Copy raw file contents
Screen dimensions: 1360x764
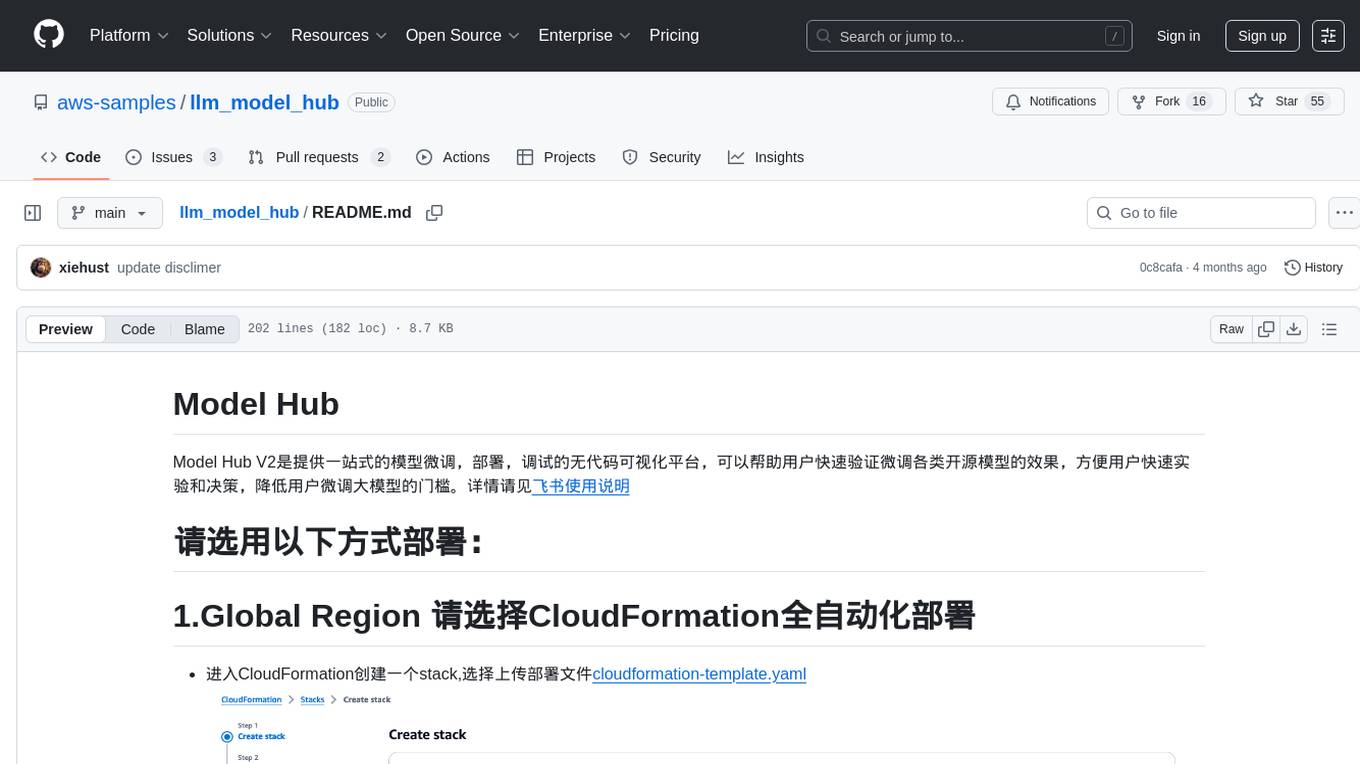click(x=1266, y=329)
